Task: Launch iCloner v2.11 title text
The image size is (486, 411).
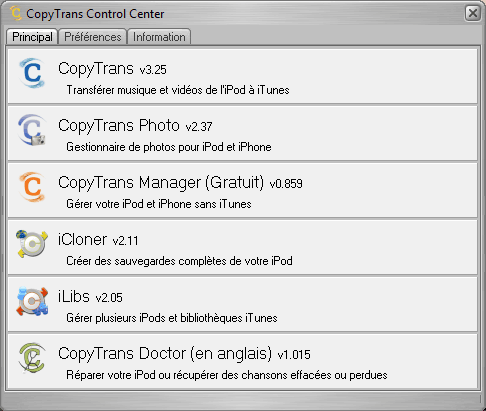Action: [x=98, y=240]
